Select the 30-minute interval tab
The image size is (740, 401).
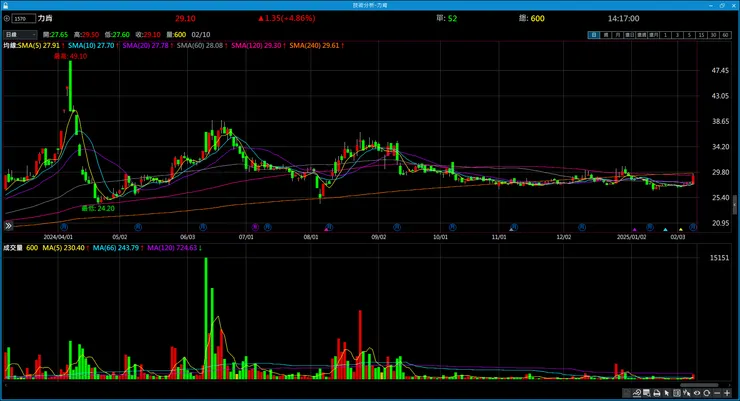714,35
